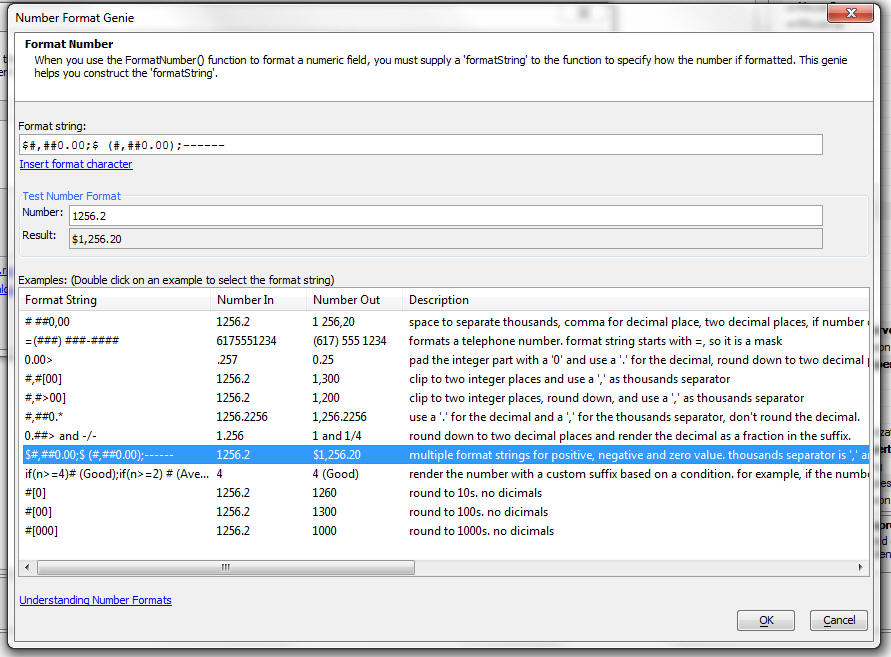Select the '0.##> and -/-' format row
891x657 pixels.
(444, 436)
